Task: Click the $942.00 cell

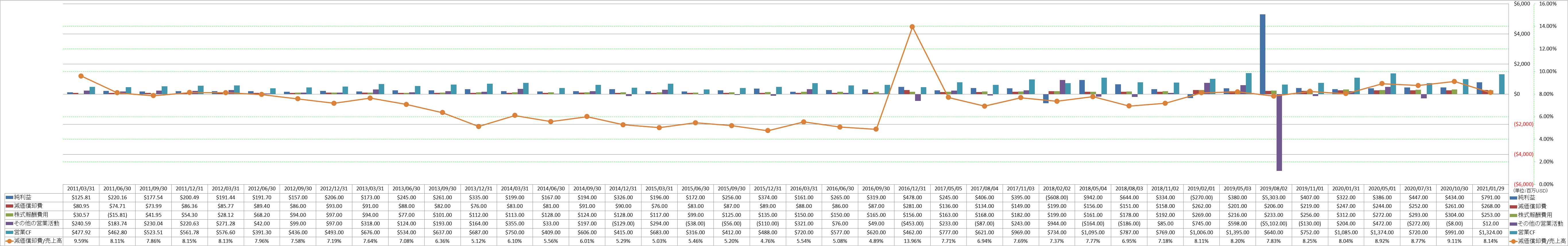Action: pyautogui.click(x=1093, y=198)
